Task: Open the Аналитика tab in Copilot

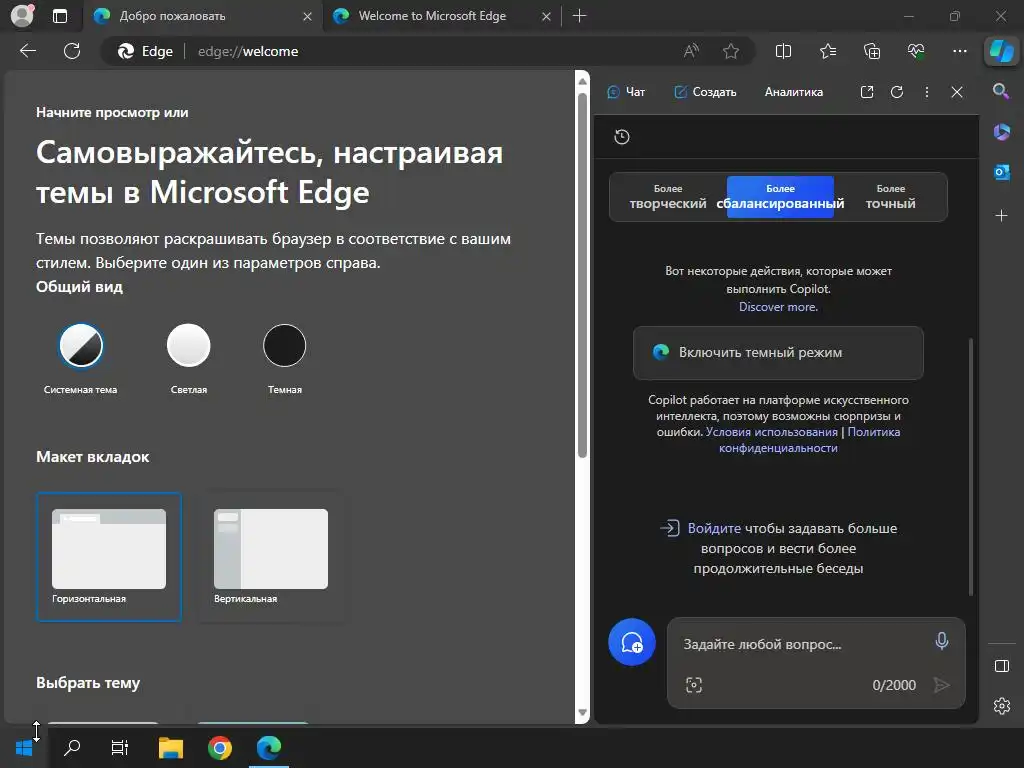Action: coord(793,92)
